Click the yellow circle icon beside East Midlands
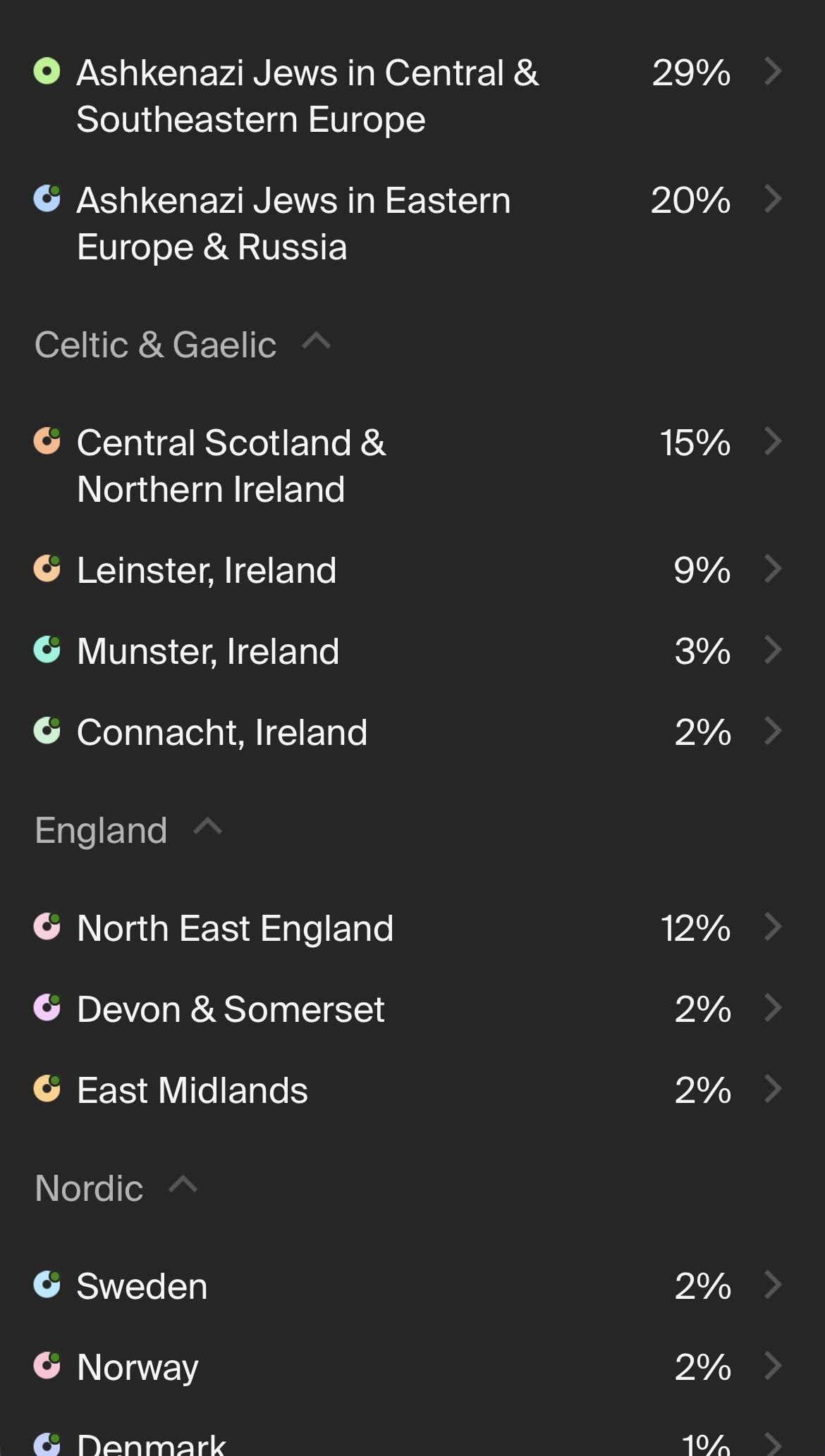Image resolution: width=825 pixels, height=1456 pixels. (x=47, y=1089)
